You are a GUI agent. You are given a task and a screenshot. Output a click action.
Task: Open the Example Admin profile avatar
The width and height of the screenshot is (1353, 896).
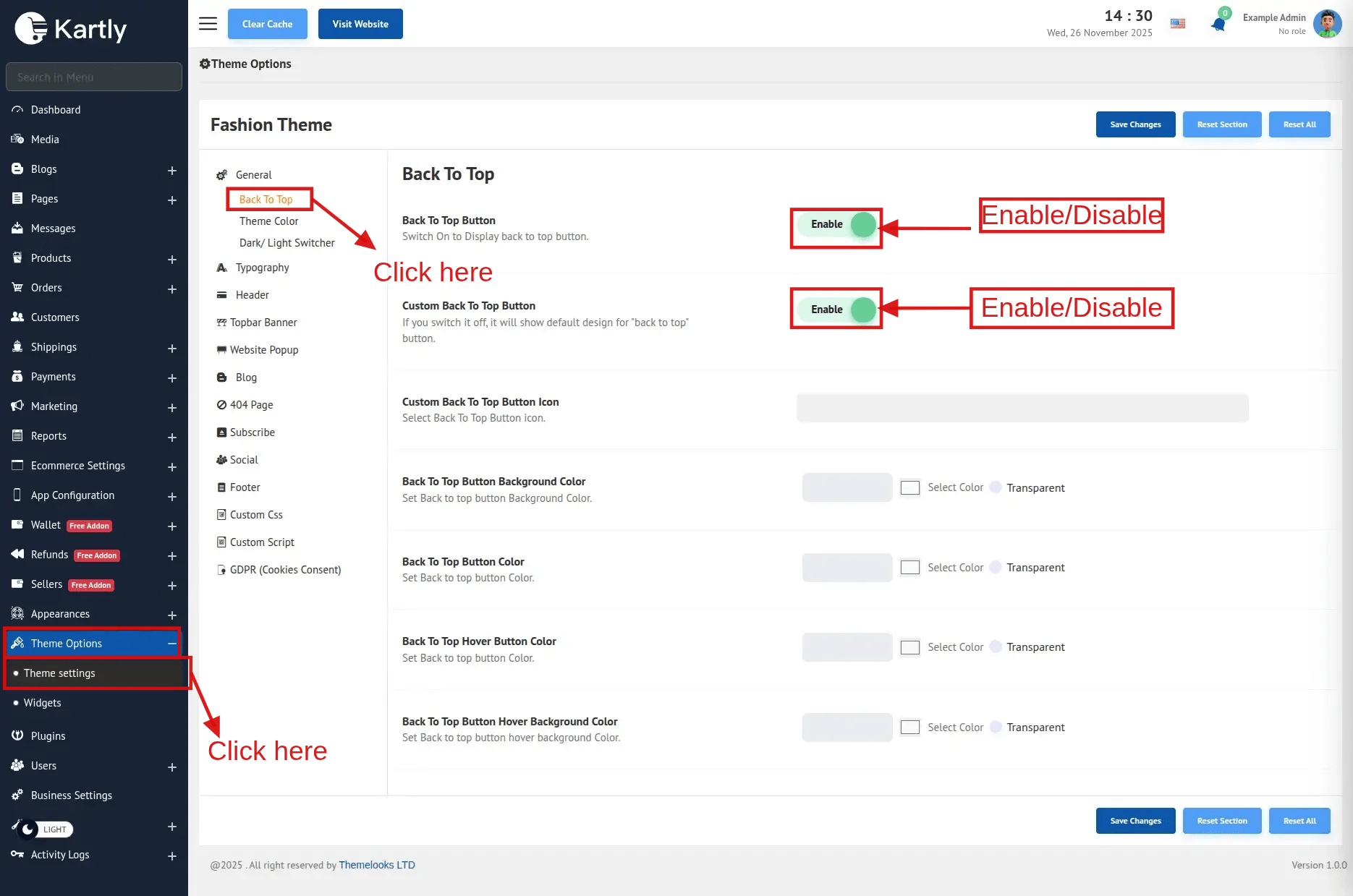1327,24
